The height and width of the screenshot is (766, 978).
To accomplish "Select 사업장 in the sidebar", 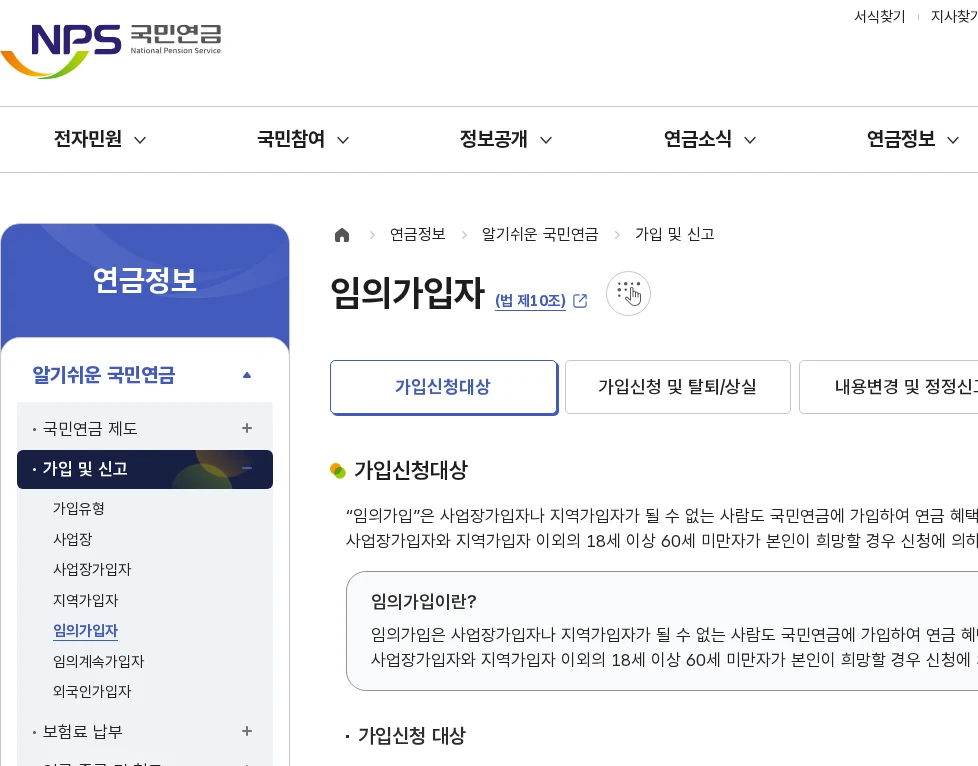I will point(72,539).
